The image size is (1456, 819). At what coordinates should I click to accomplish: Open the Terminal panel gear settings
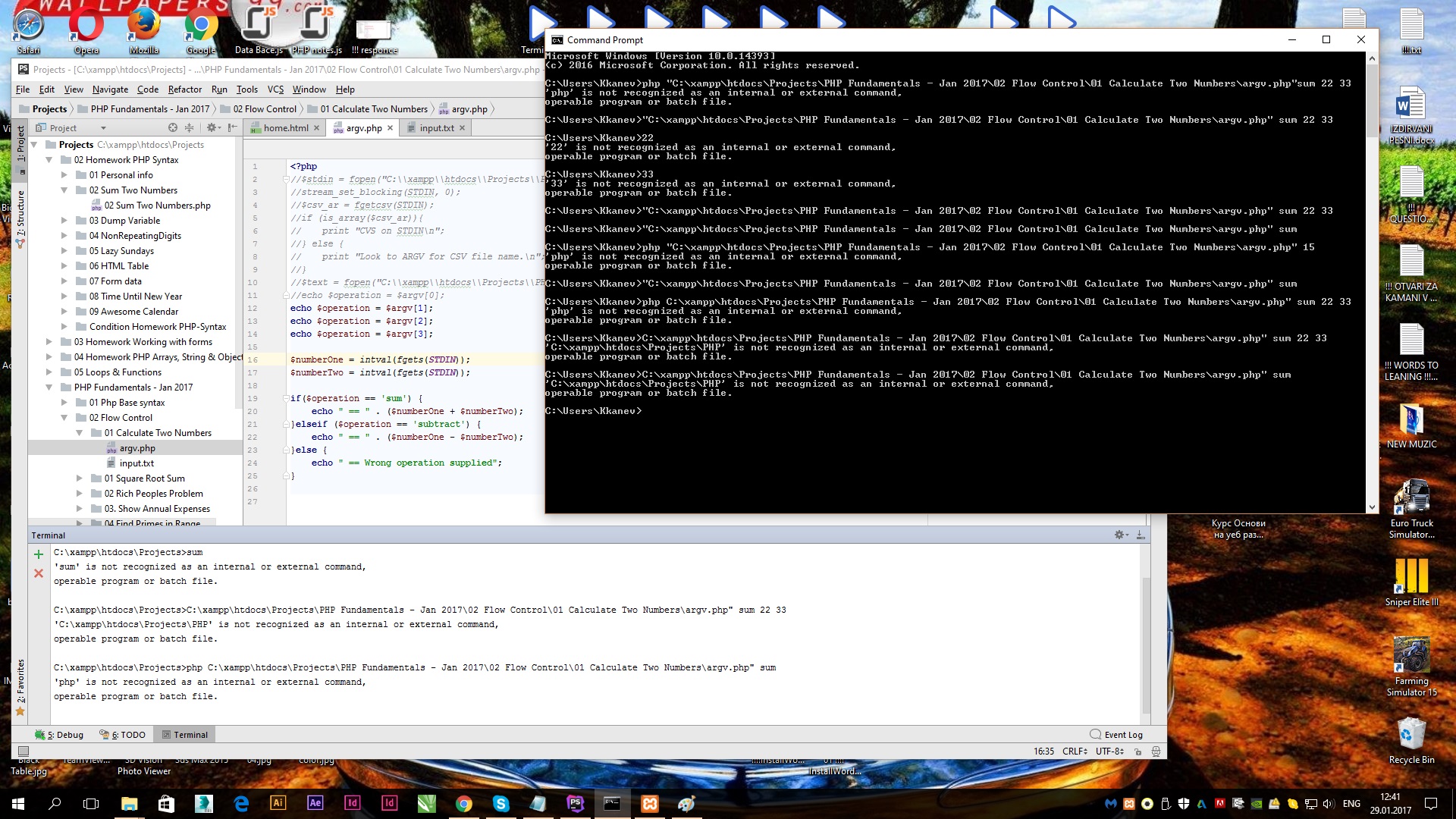pyautogui.click(x=1121, y=535)
